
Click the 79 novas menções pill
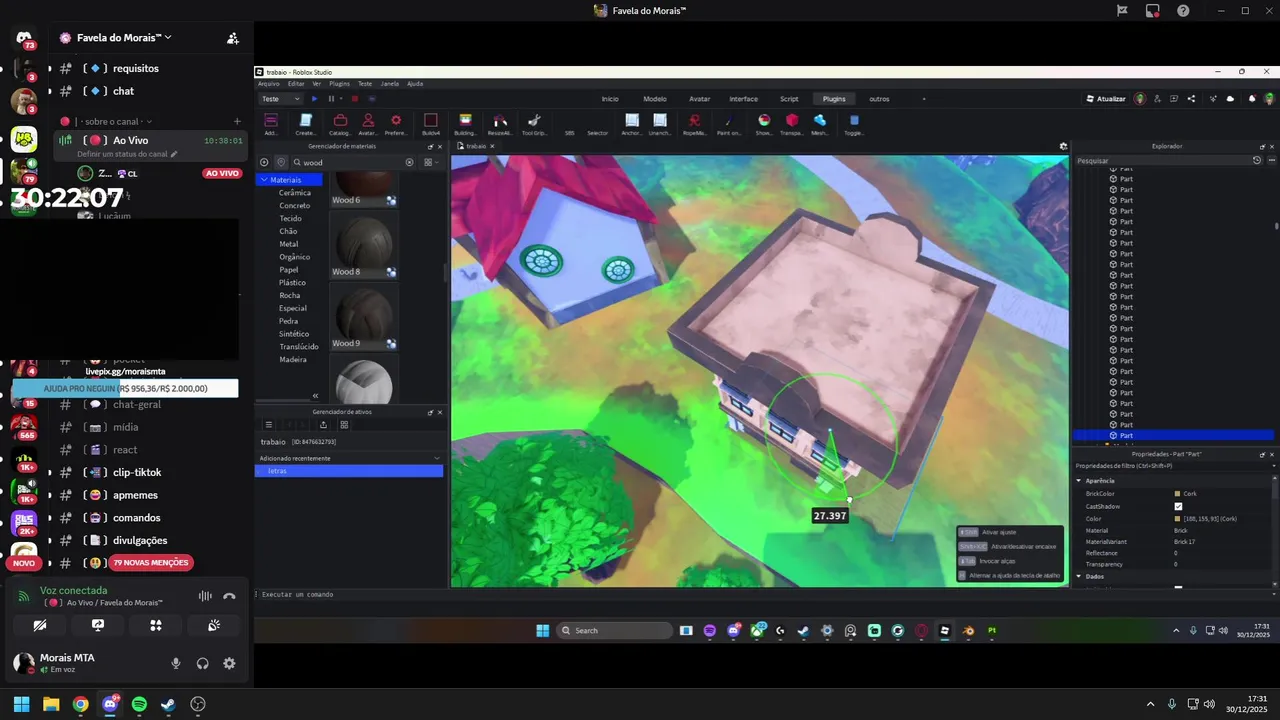150,563
